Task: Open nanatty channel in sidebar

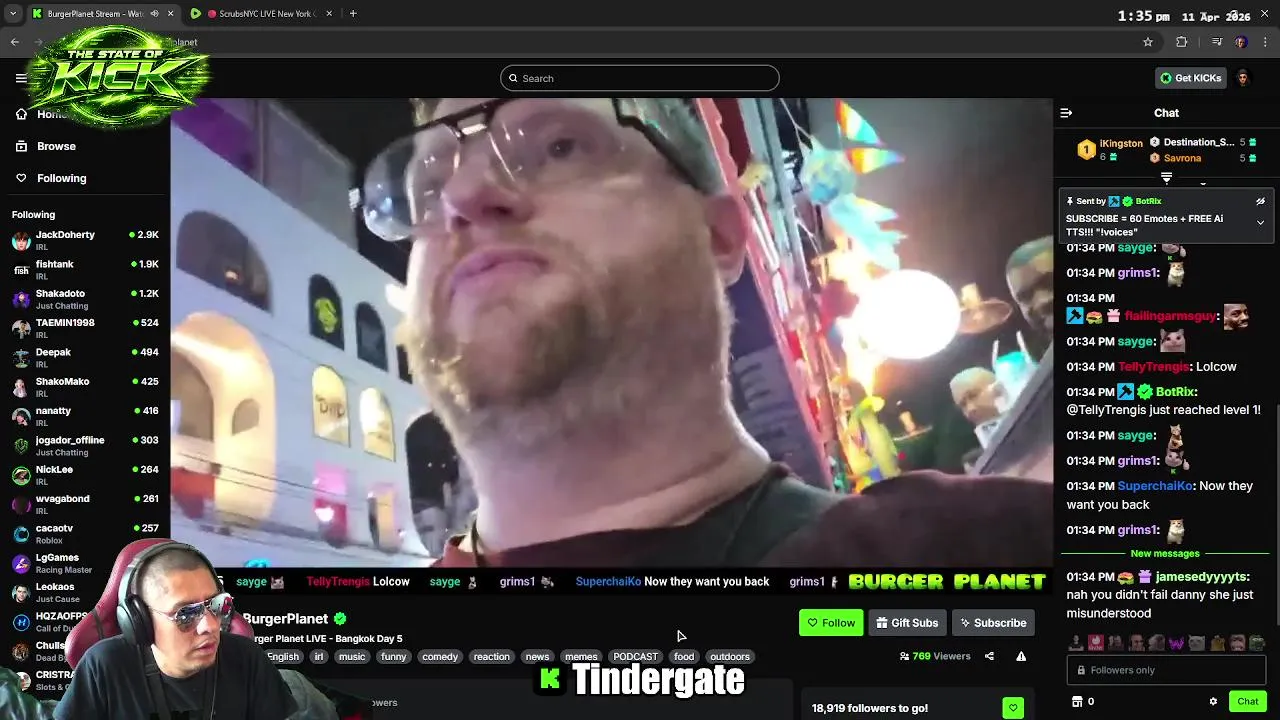Action: point(85,416)
